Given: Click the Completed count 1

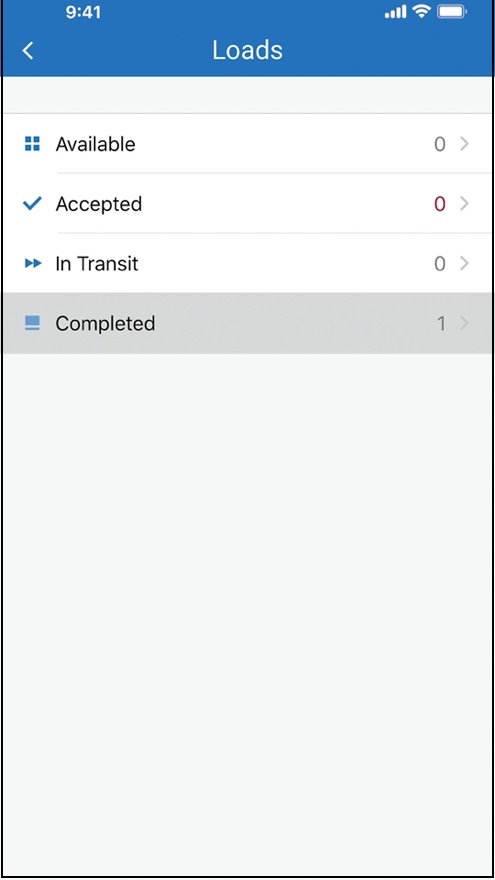Looking at the screenshot, I should pyautogui.click(x=441, y=323).
